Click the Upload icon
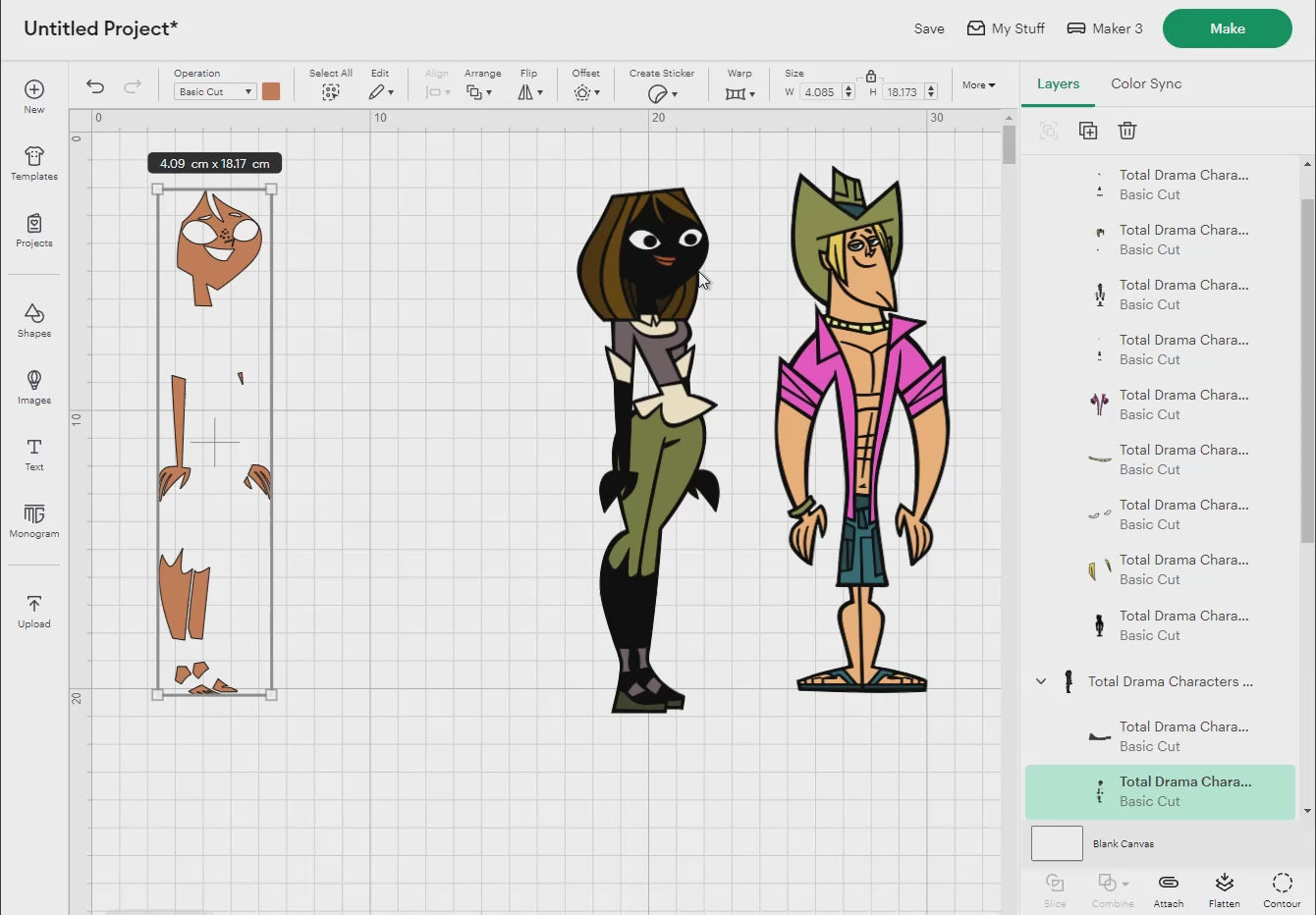 (x=34, y=604)
